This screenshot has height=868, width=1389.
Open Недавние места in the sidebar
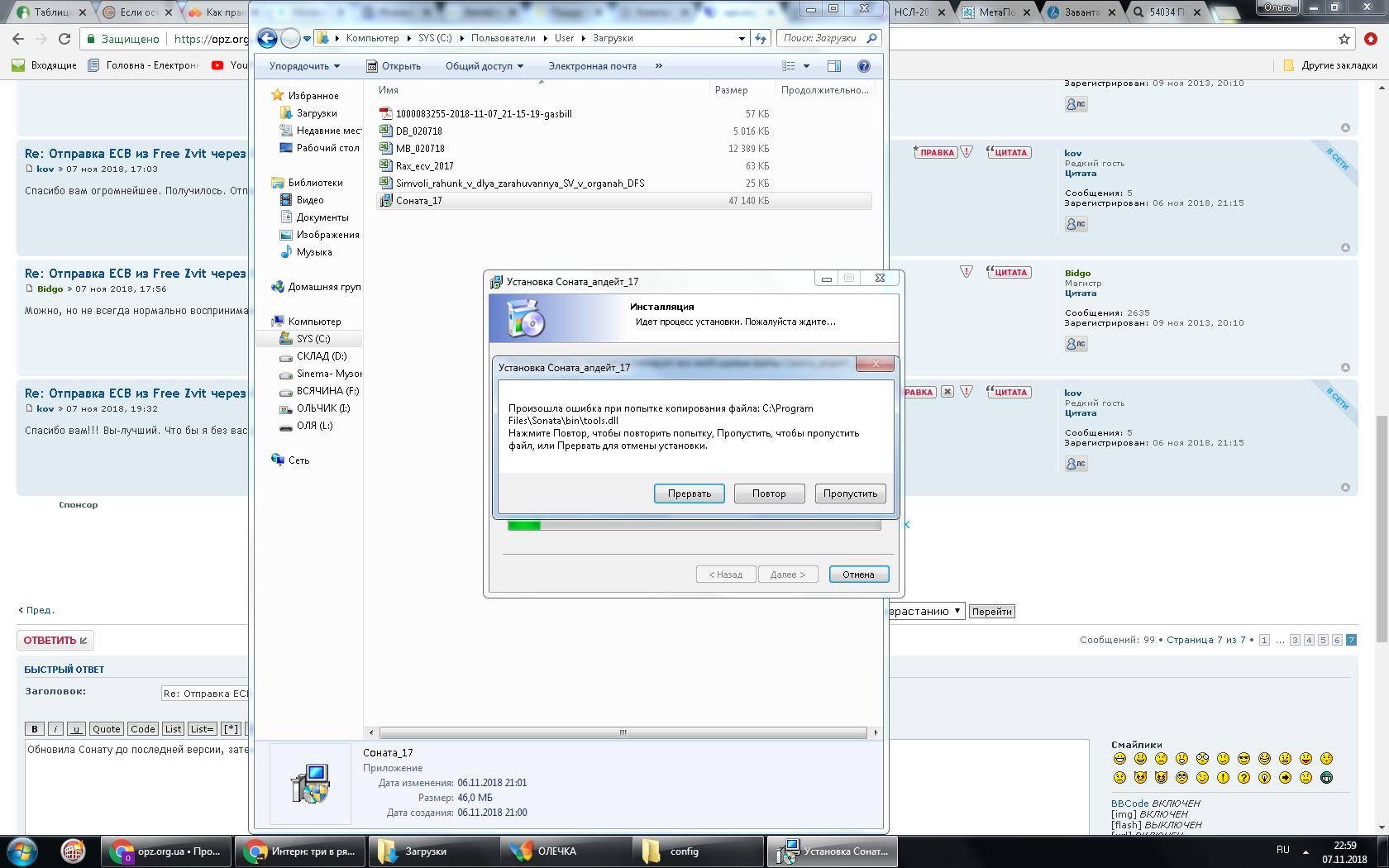321,131
